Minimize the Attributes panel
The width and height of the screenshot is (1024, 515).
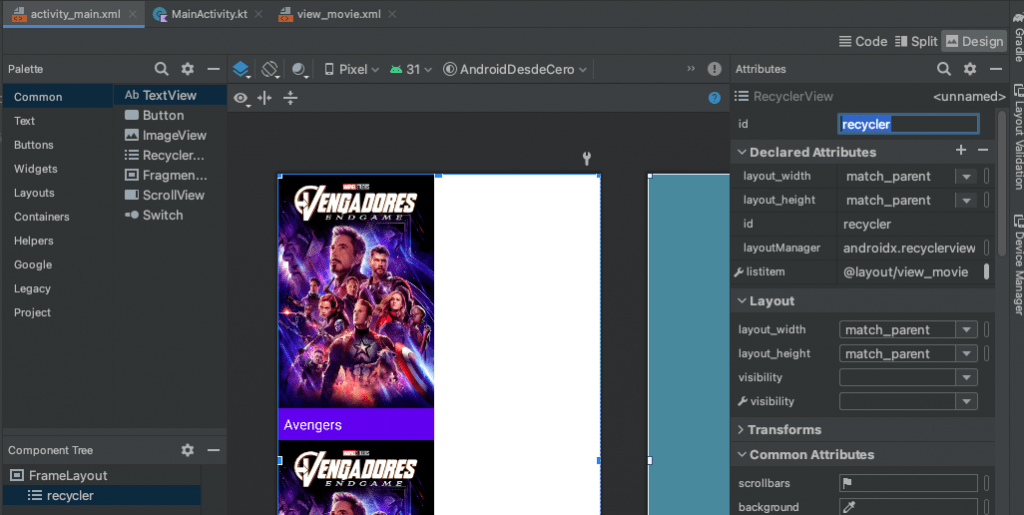tap(995, 69)
